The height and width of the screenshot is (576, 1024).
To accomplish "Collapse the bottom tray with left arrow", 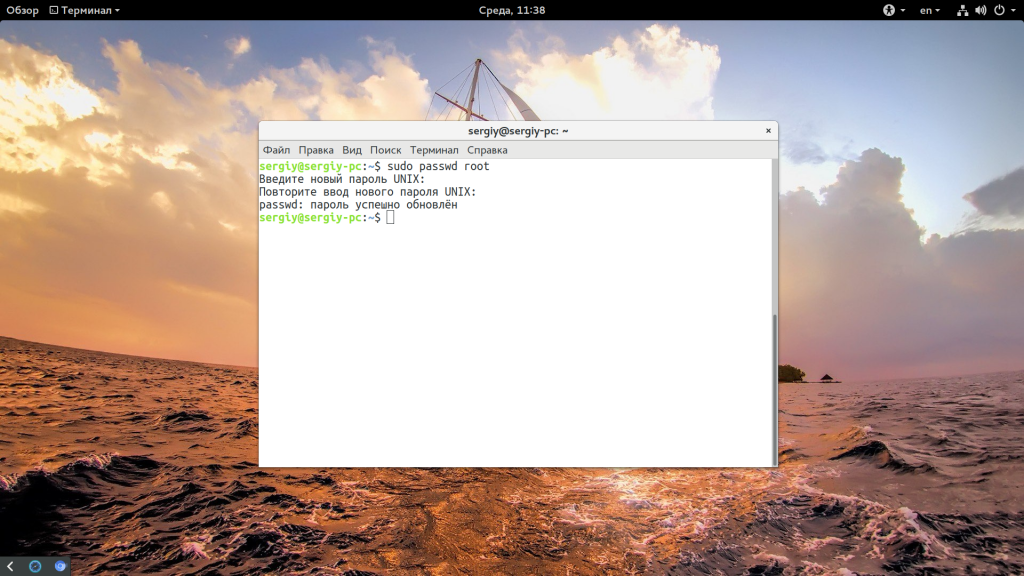I will [10, 566].
